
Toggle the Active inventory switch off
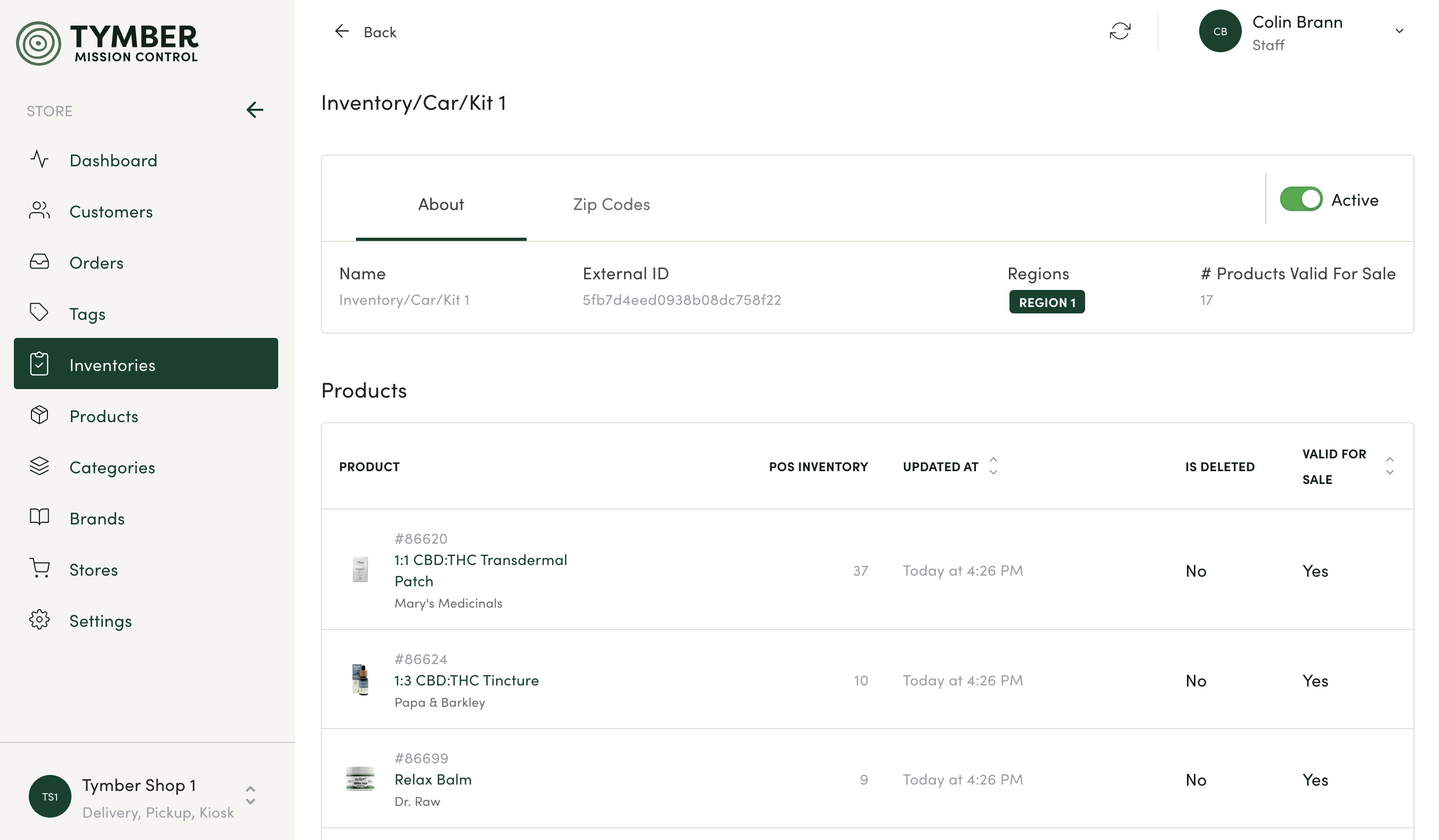coord(1300,199)
